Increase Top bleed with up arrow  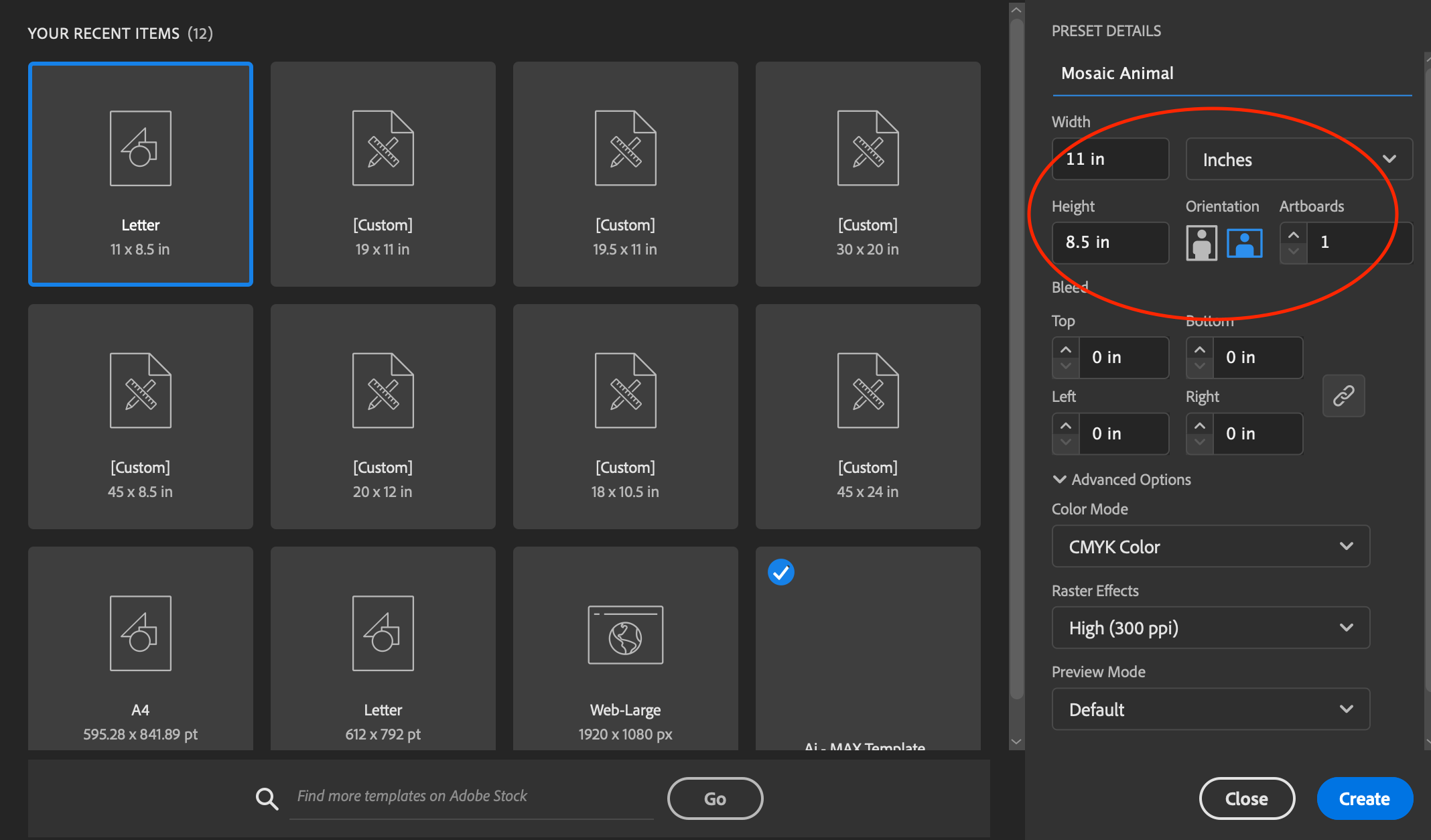click(1065, 350)
